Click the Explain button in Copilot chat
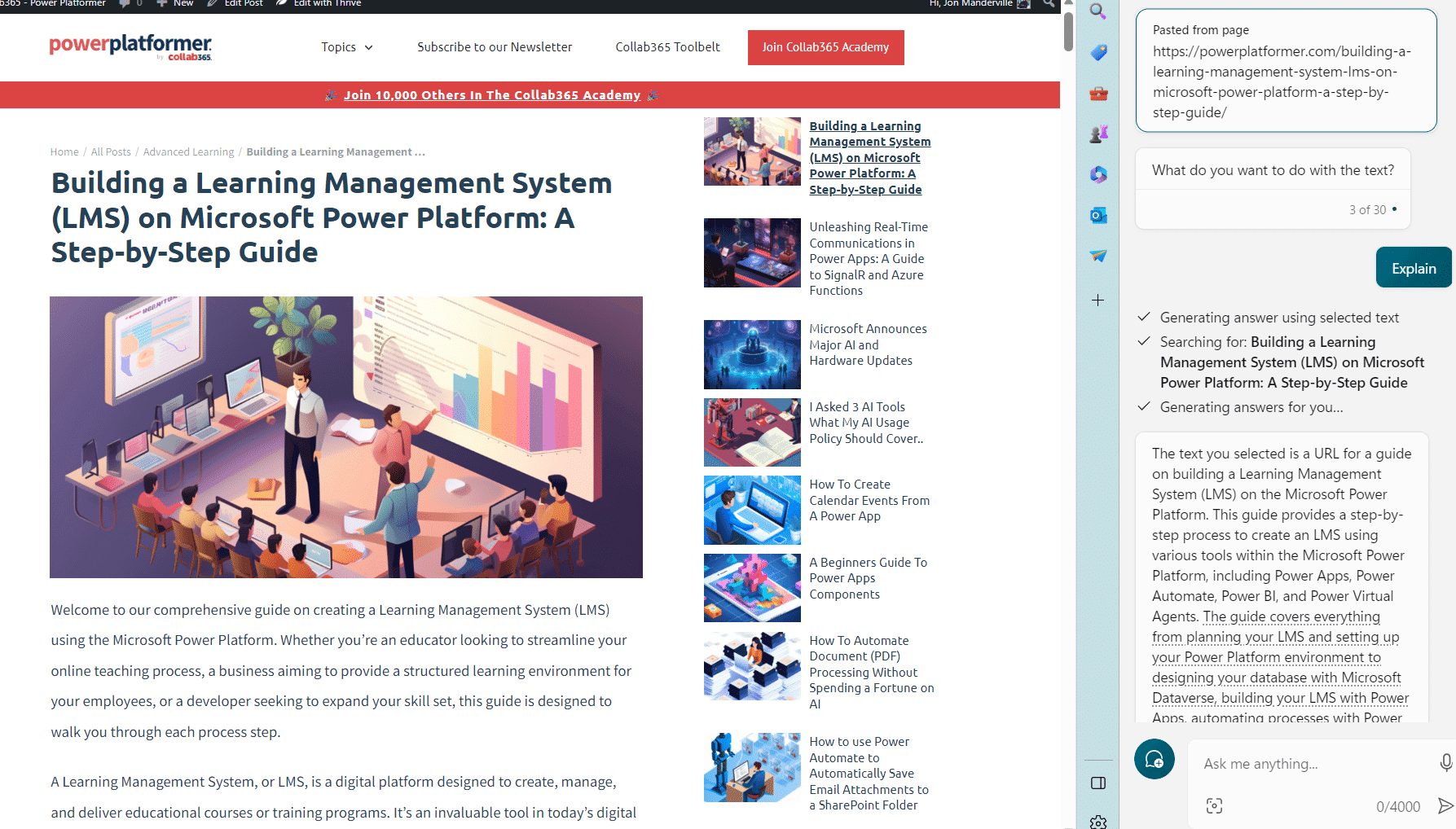The image size is (1456, 829). pos(1413,268)
